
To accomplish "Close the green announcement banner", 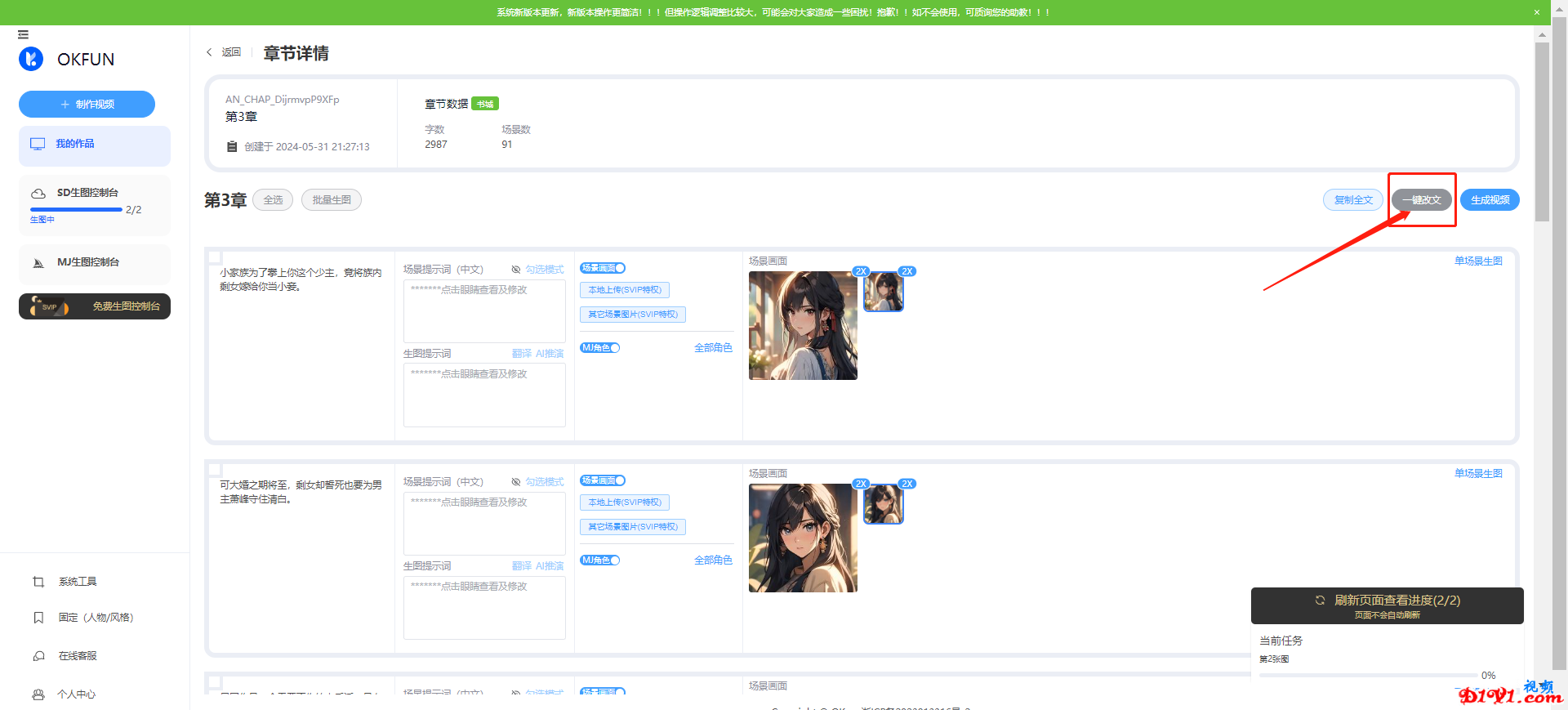I will tap(1536, 12).
